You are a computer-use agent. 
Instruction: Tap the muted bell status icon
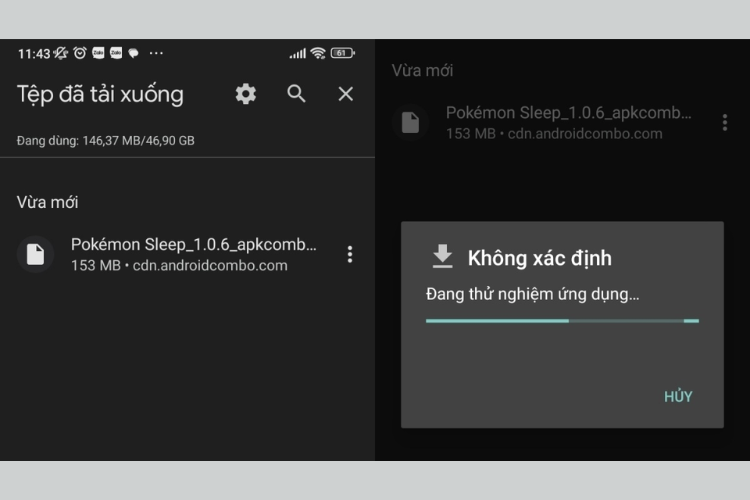click(61, 53)
